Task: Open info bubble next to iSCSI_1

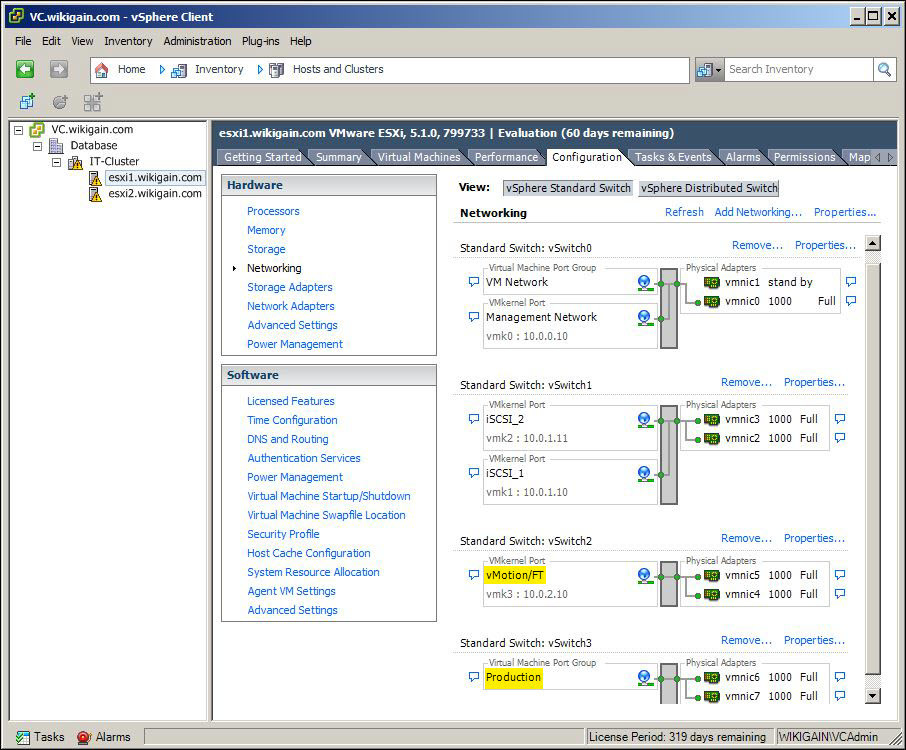Action: pos(474,473)
